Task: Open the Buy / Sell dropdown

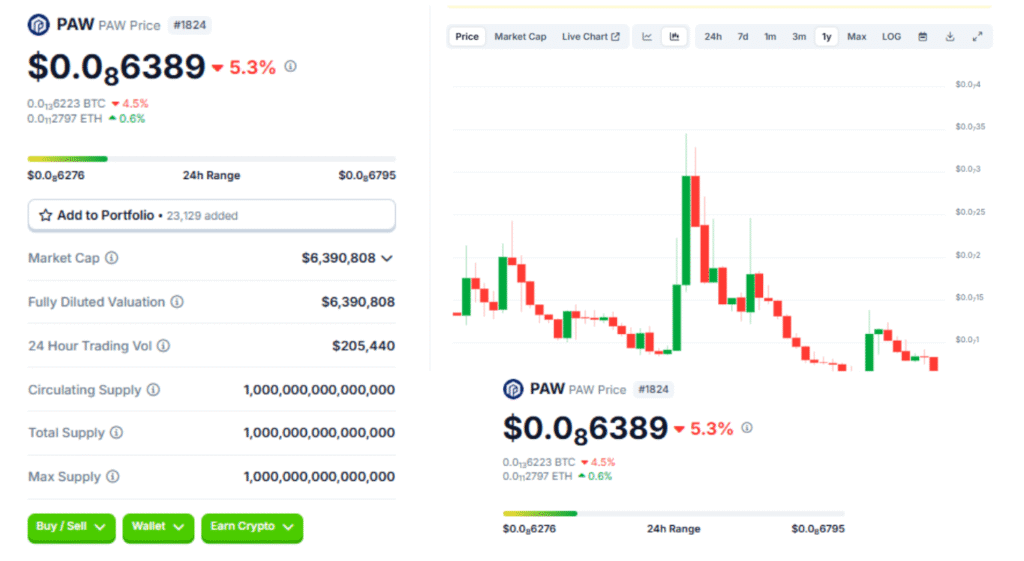Action: tap(72, 527)
